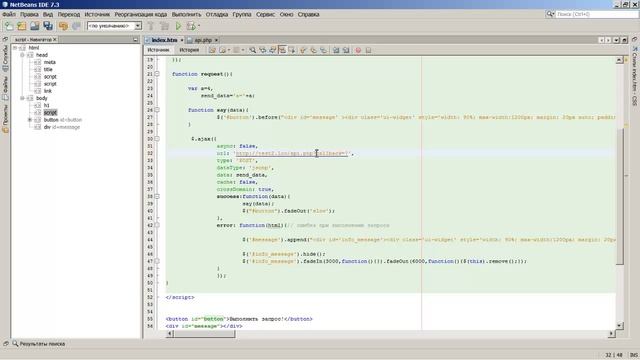
Task: Click the Stop Macro Recording icon
Action: click(x=368, y=50)
